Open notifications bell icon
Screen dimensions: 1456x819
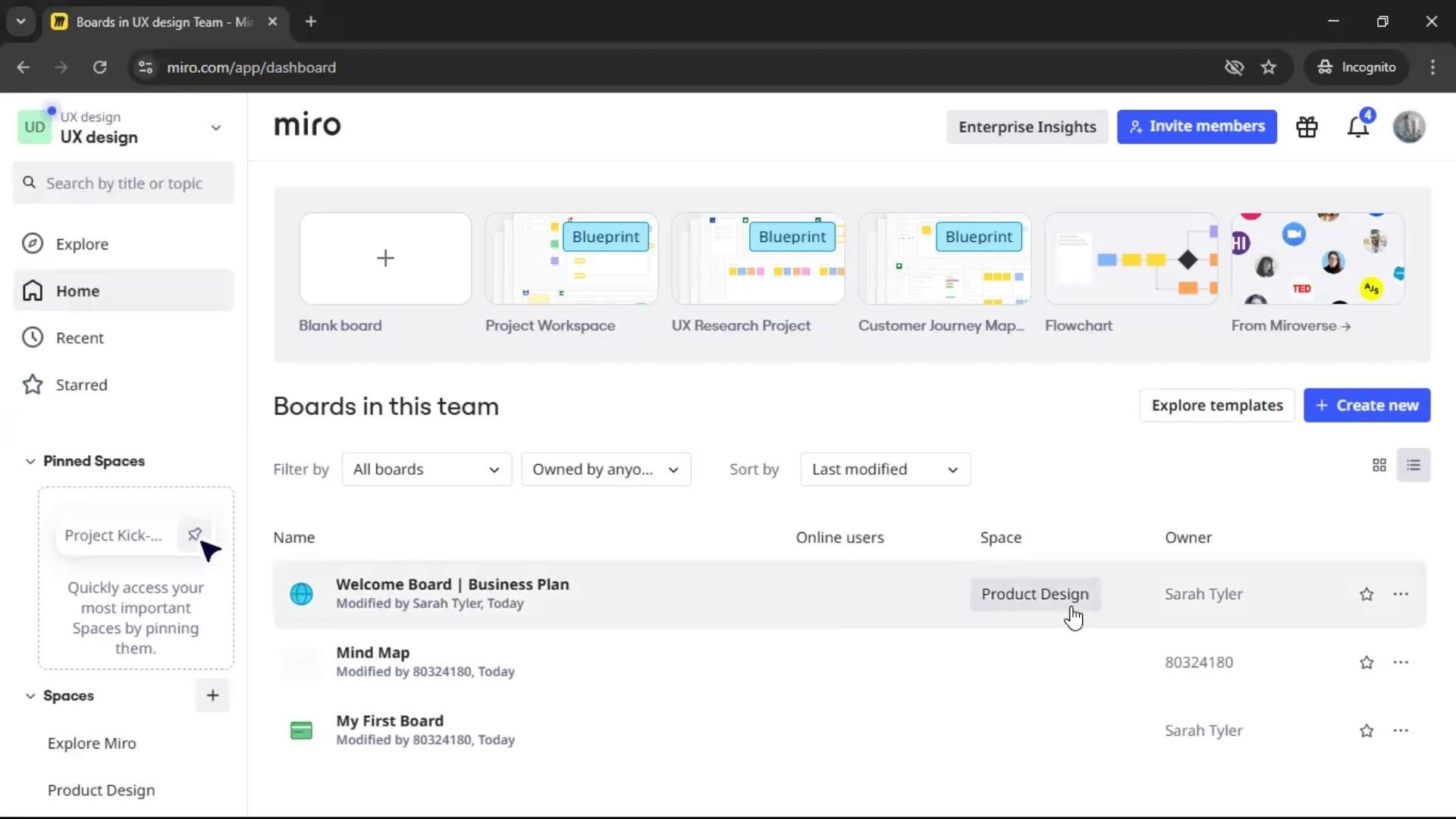pos(1358,127)
